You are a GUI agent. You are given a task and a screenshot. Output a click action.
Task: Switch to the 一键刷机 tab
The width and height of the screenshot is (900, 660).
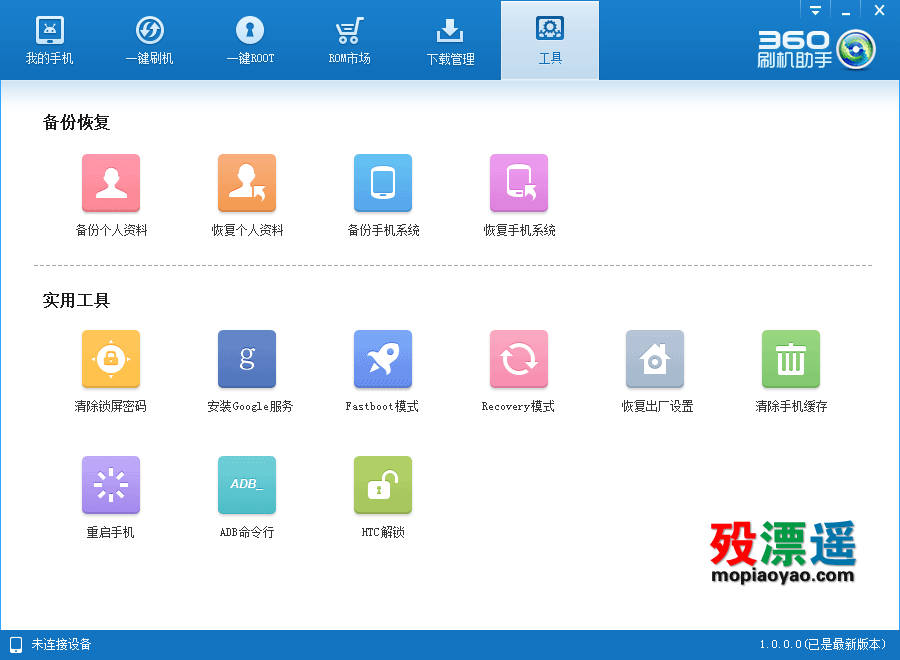tap(149, 41)
